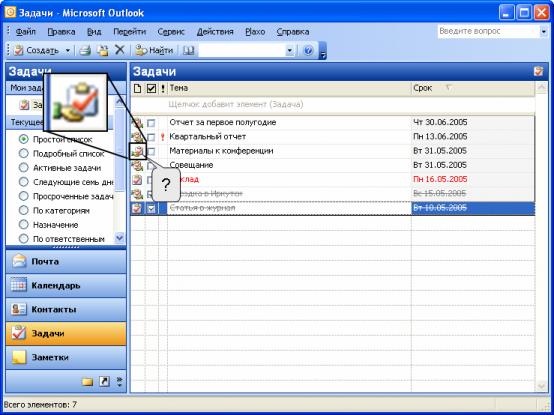Select the 'Активные задачи' view radio button
This screenshot has width=554, height=415.
23,168
